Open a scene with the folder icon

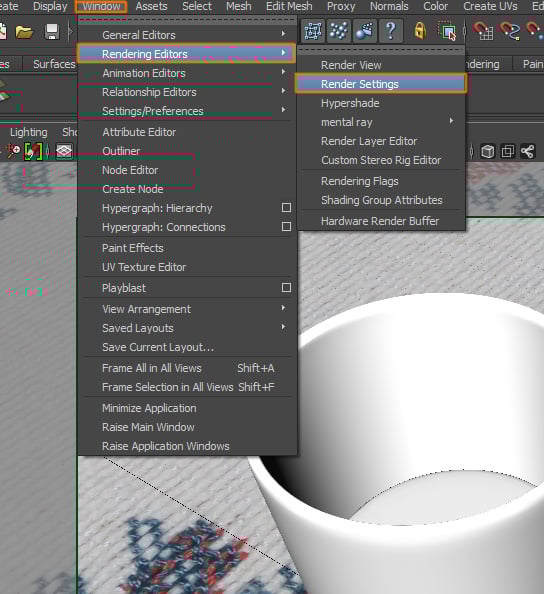coord(24,32)
